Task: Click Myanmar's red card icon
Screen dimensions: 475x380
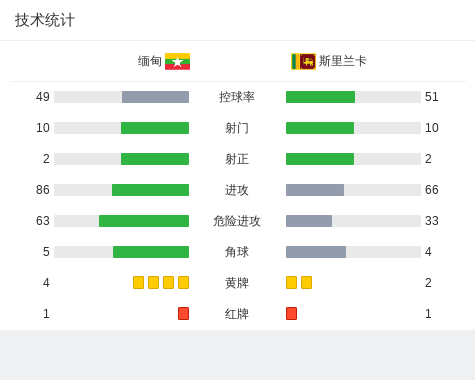Action: [x=183, y=314]
